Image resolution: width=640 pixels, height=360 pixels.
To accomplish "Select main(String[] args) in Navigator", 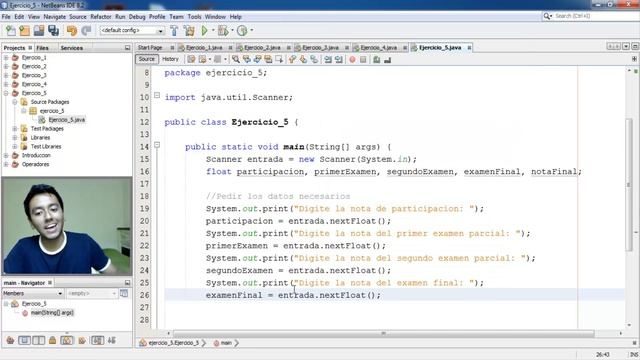I will (x=52, y=313).
